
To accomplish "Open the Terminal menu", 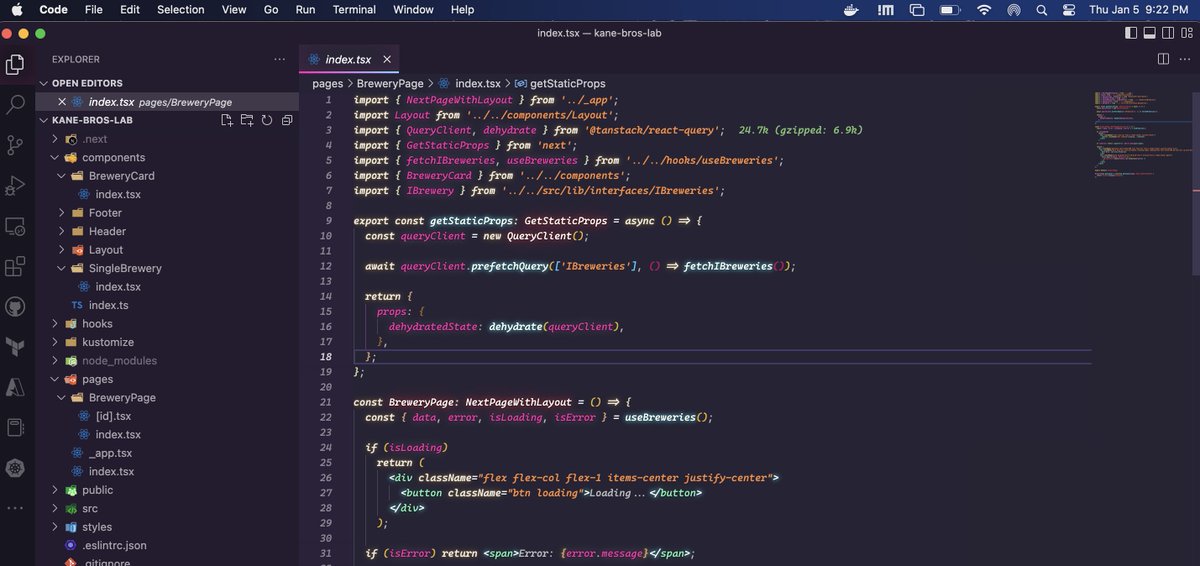I will coord(354,10).
